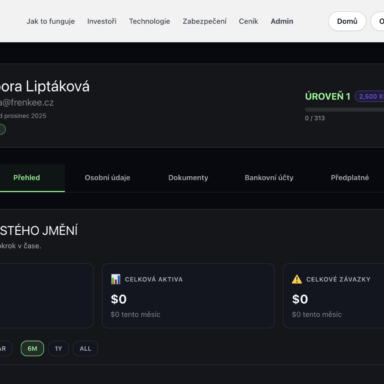The image size is (384, 384).
Task: Select the ALL time range
Action: [x=85, y=349]
